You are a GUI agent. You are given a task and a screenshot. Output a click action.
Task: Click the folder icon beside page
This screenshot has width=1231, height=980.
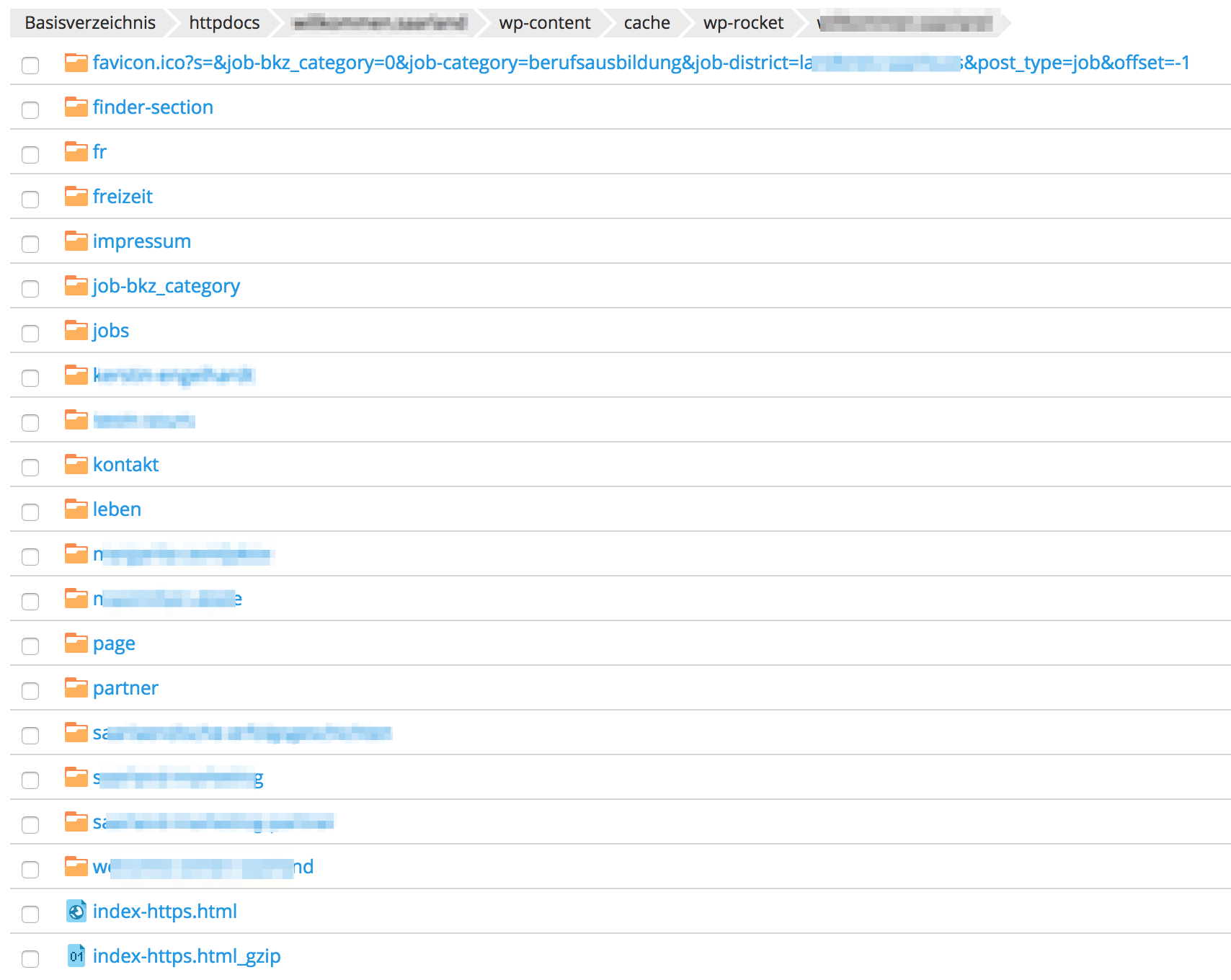coord(76,643)
